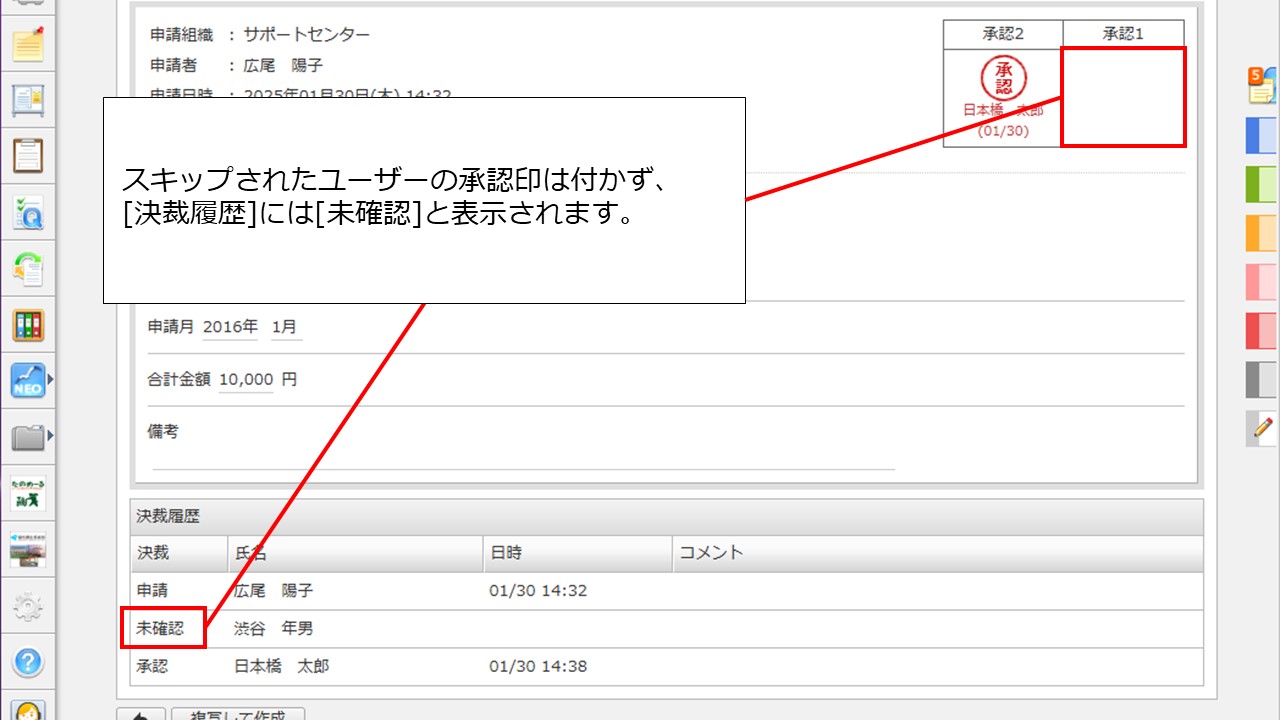Click the pencil edit icon on right edge
Viewport: 1280px width, 720px height.
coord(1262,428)
